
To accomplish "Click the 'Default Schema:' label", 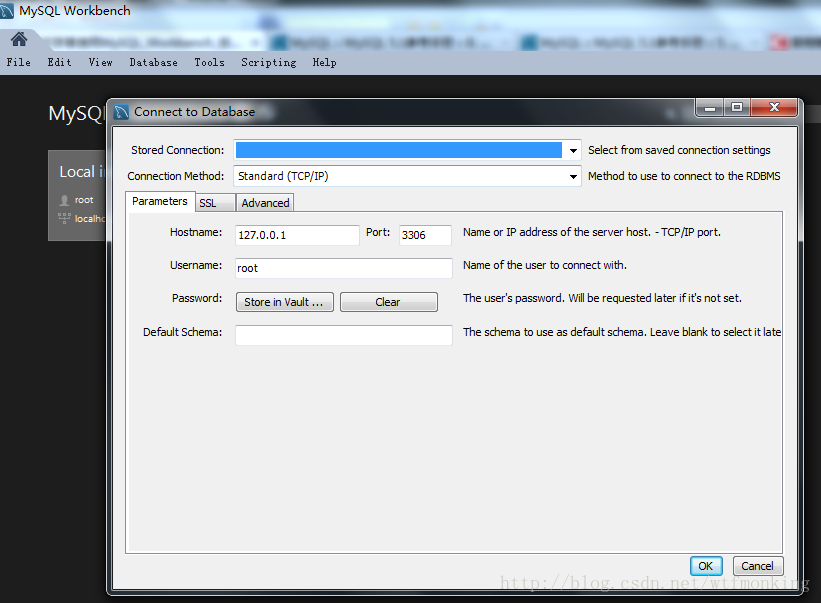I will pyautogui.click(x=182, y=332).
